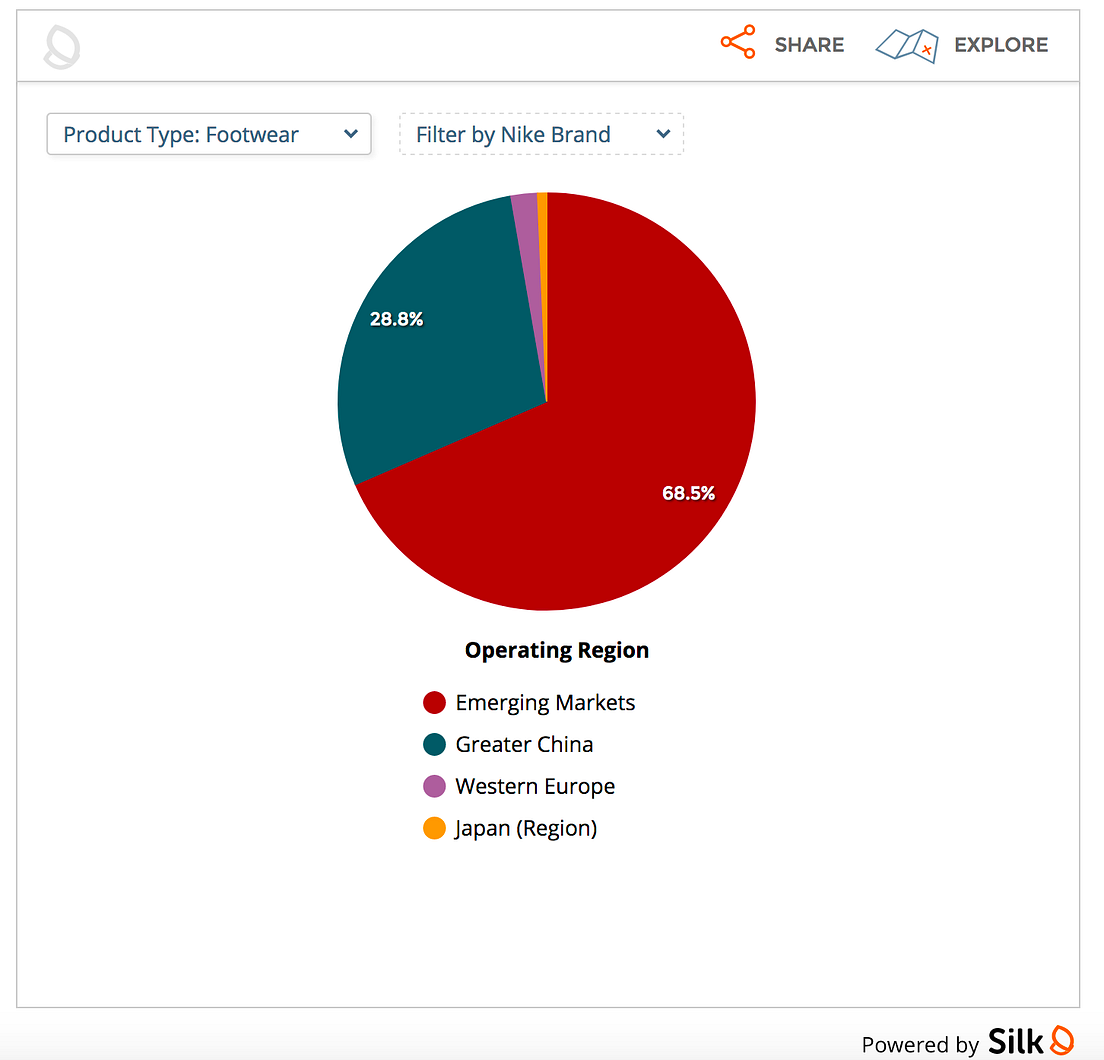Click the Operating Region legend title

(x=557, y=650)
